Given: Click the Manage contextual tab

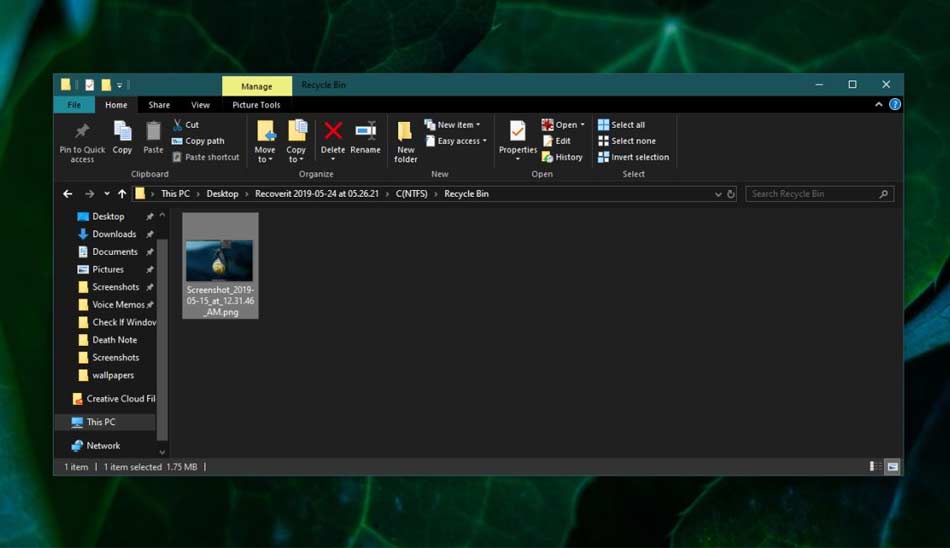Looking at the screenshot, I should [x=257, y=86].
